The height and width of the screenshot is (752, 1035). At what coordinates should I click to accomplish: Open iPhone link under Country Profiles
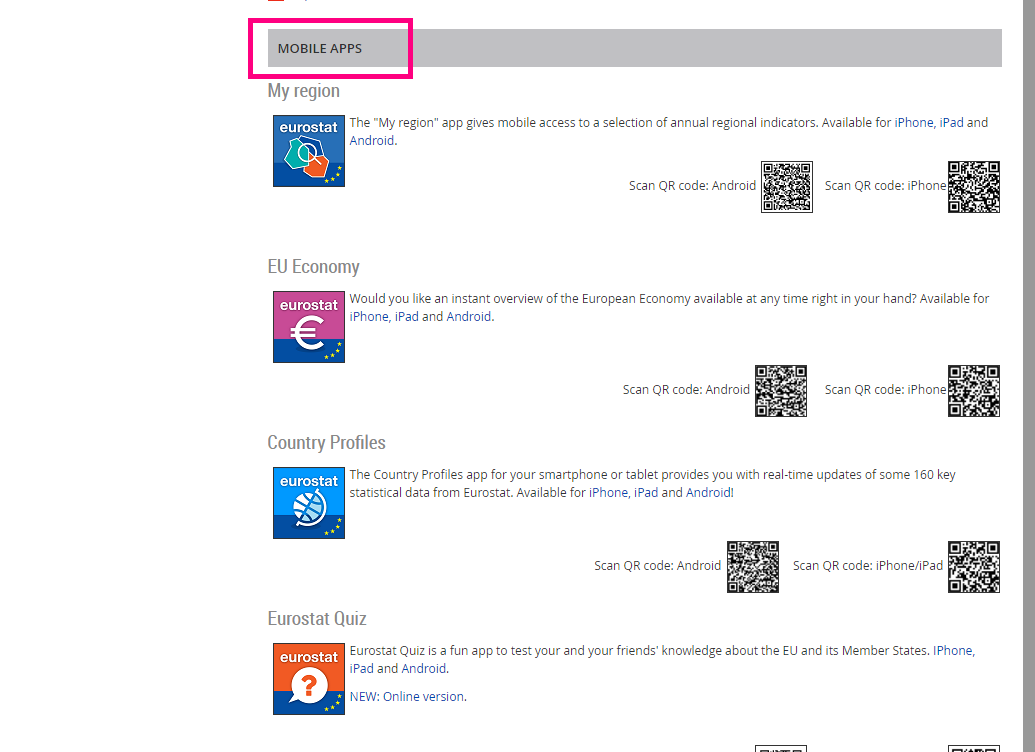coord(609,493)
